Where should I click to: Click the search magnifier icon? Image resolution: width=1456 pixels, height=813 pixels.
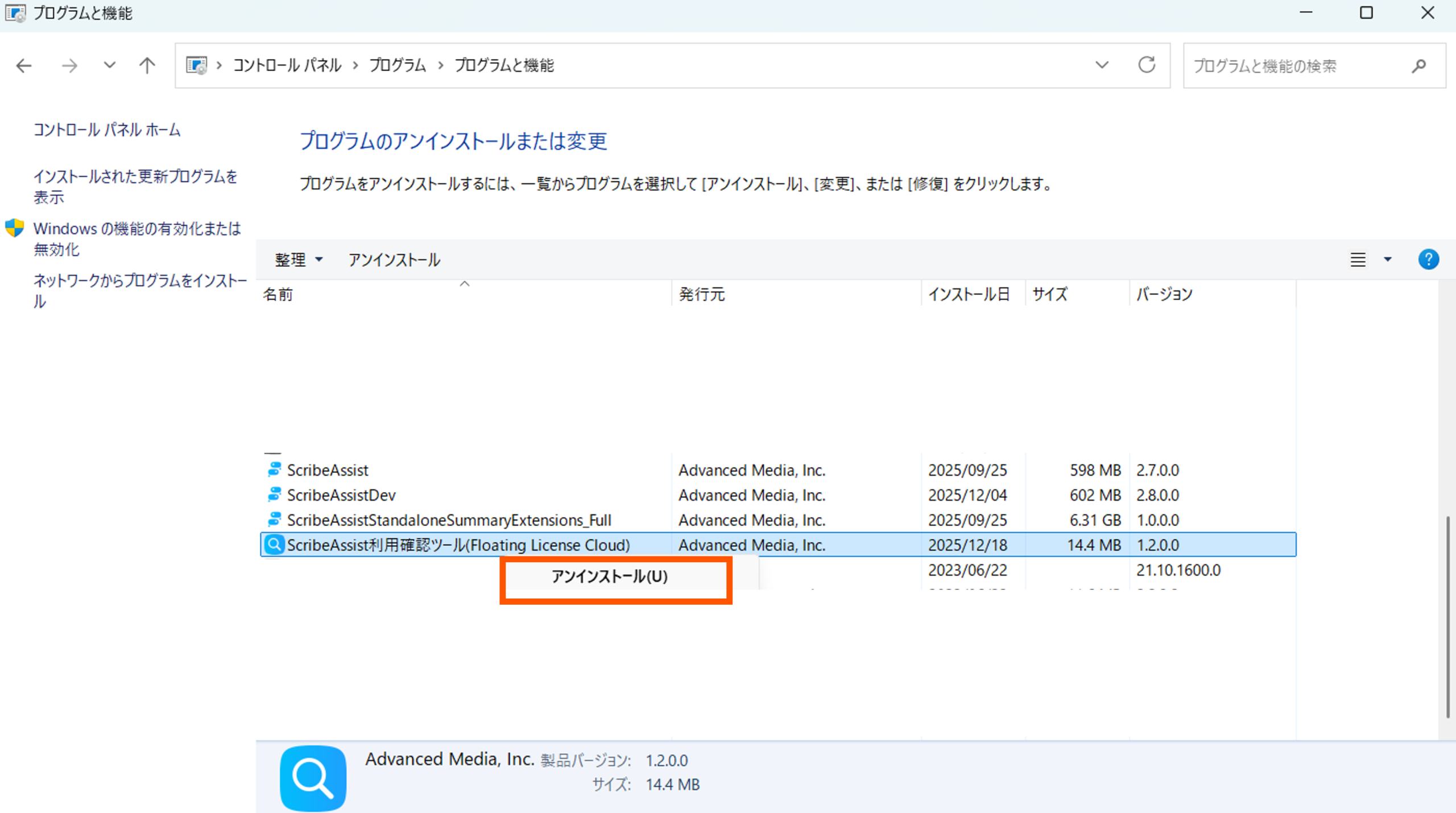pos(1418,66)
